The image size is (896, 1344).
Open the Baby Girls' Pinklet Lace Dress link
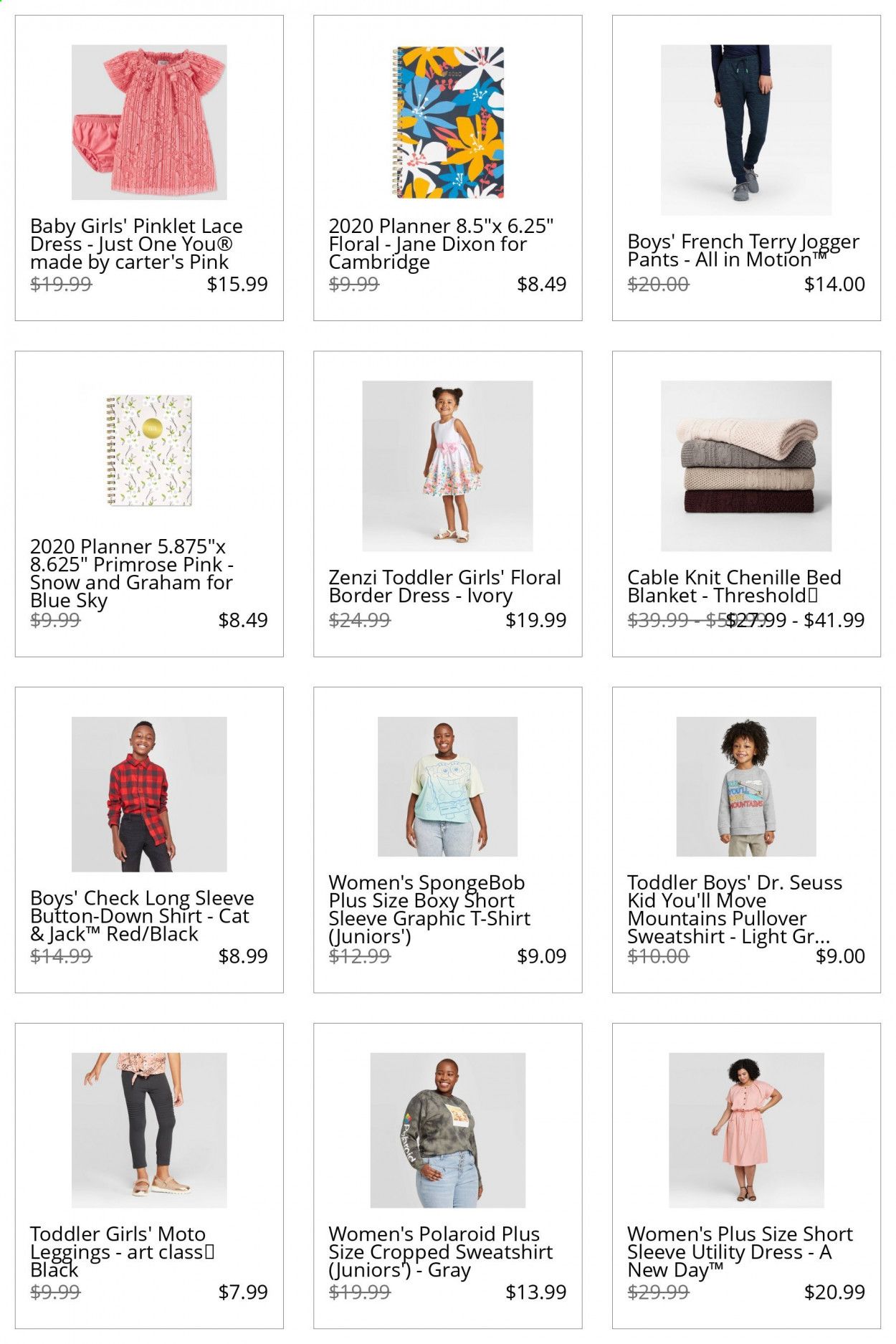click(x=136, y=244)
